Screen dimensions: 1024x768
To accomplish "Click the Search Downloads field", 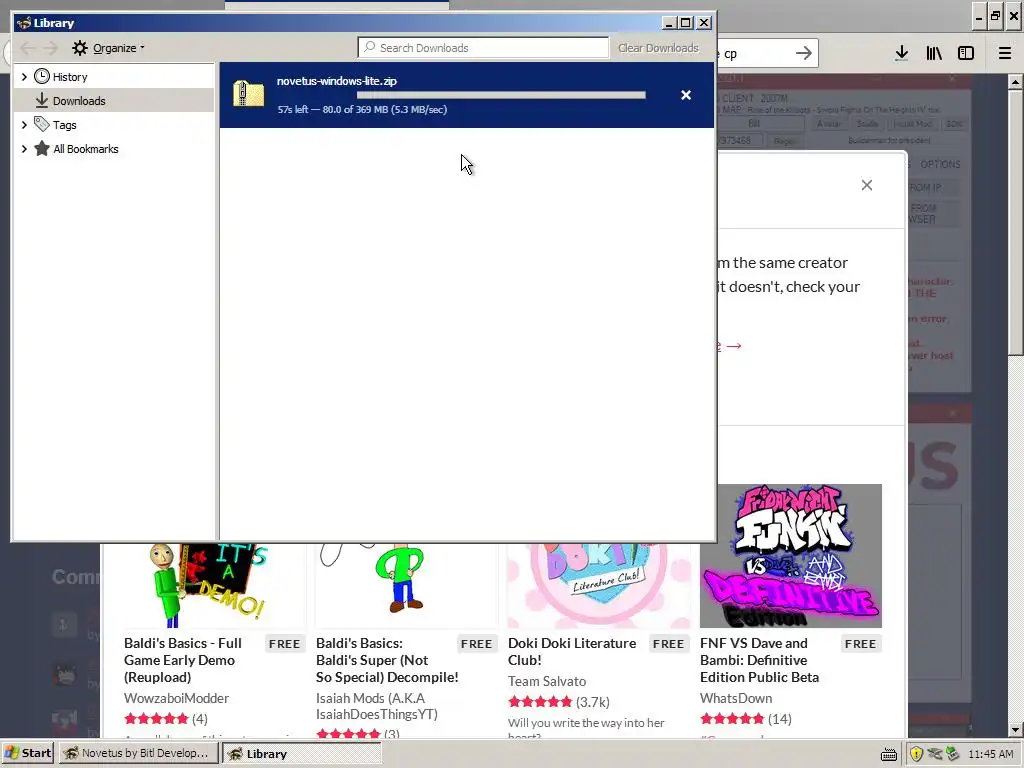I will (x=483, y=48).
